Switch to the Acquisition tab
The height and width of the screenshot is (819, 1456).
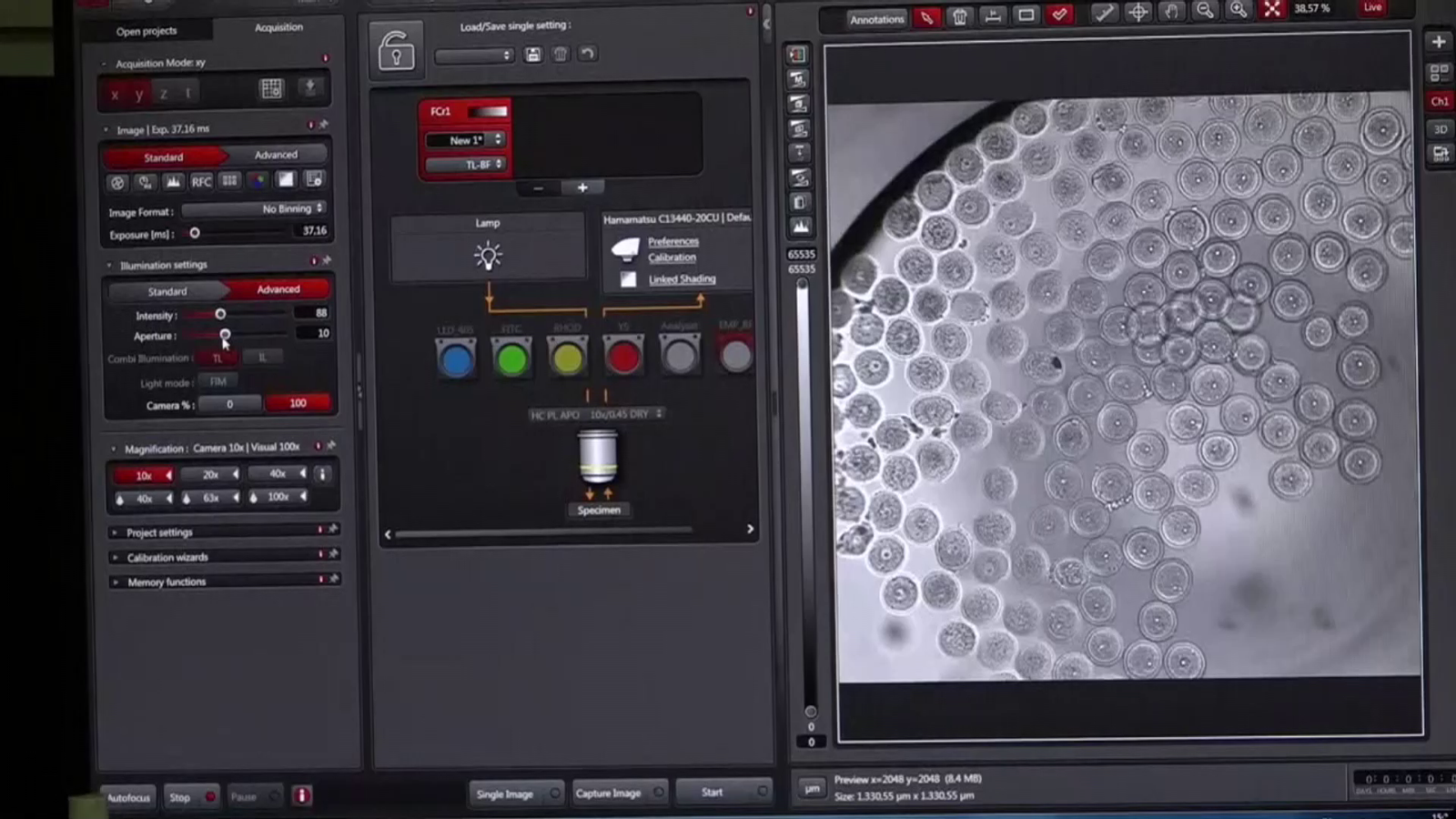tap(278, 27)
